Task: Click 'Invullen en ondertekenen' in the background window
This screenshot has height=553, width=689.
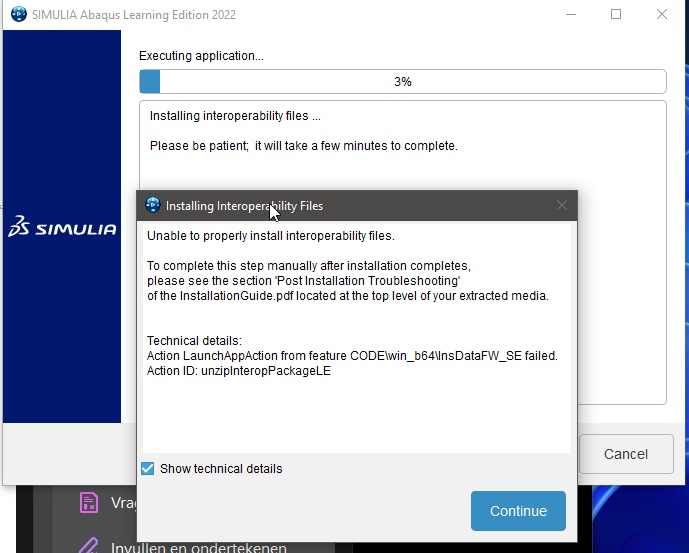Action: click(x=199, y=548)
